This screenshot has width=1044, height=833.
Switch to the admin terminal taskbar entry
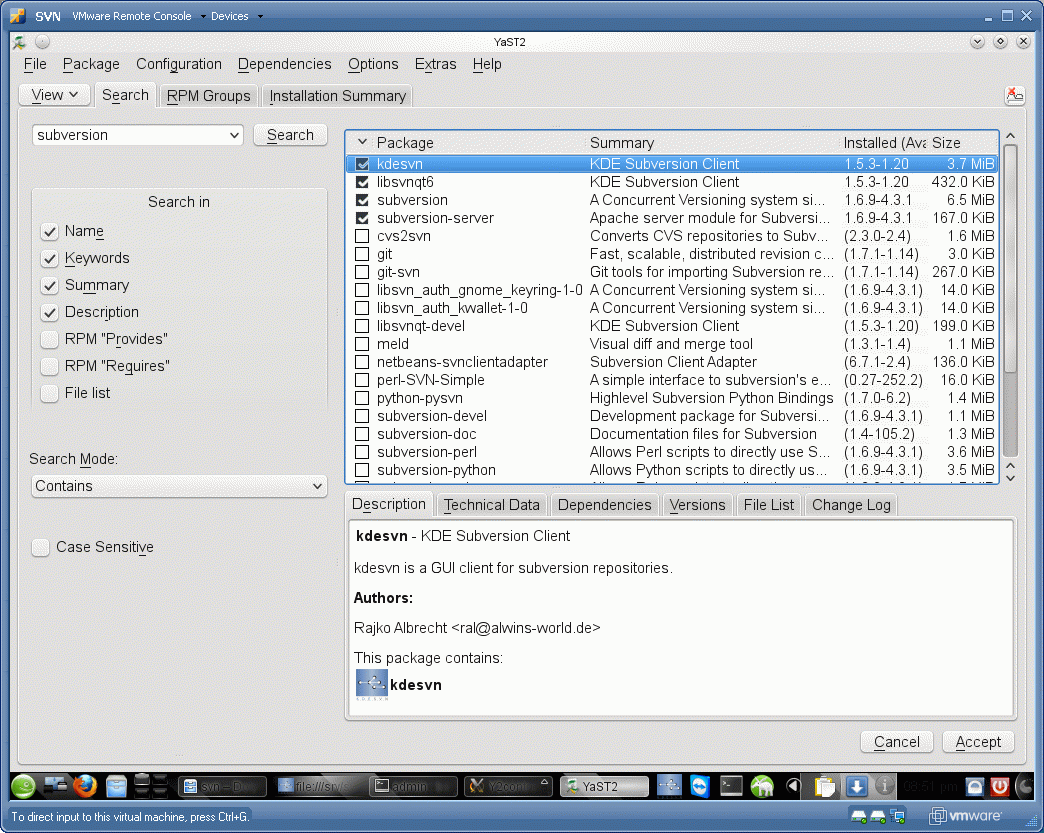pyautogui.click(x=413, y=786)
